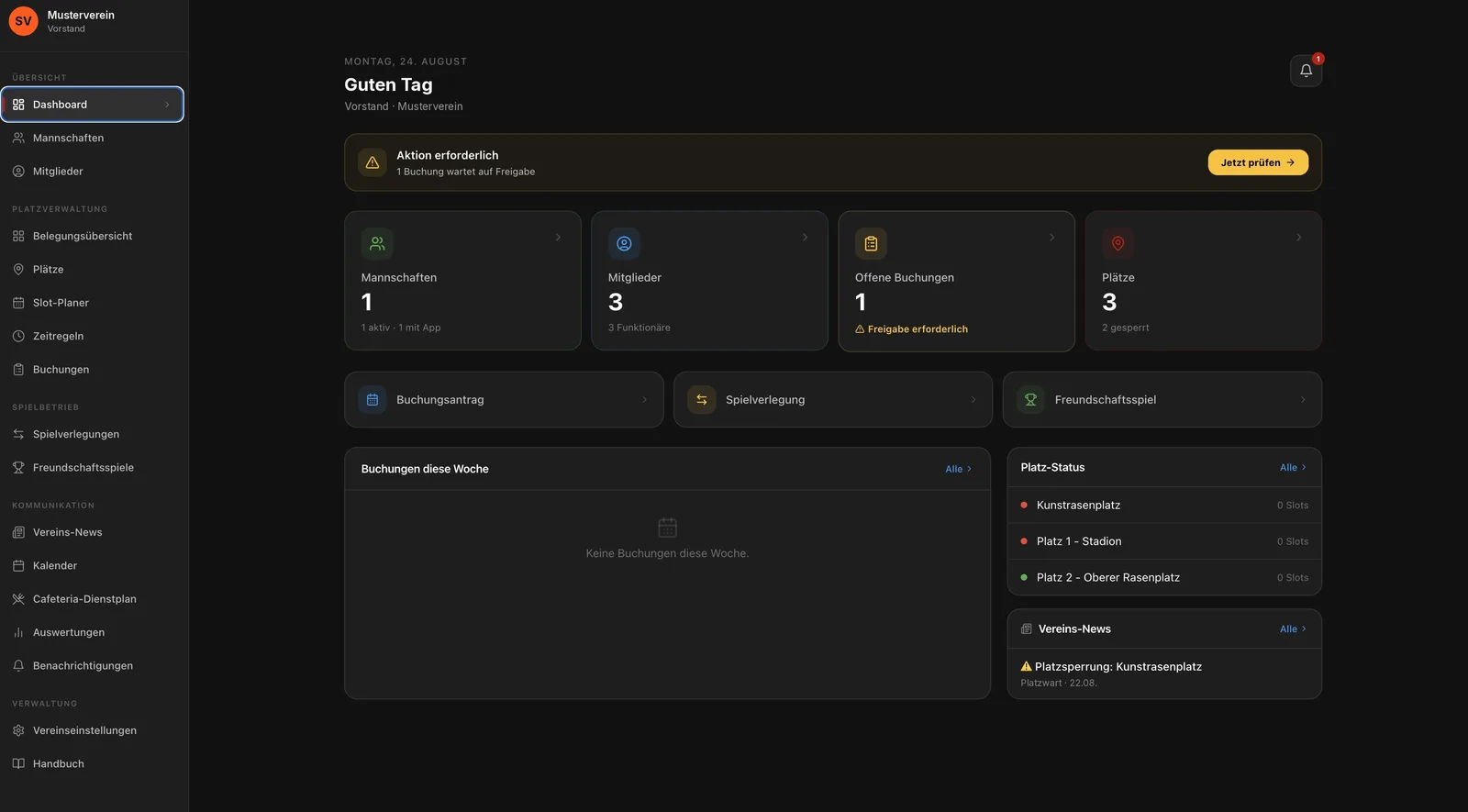1468x812 pixels.
Task: Click the blue member icon in Mitglieder card
Action: tap(624, 244)
